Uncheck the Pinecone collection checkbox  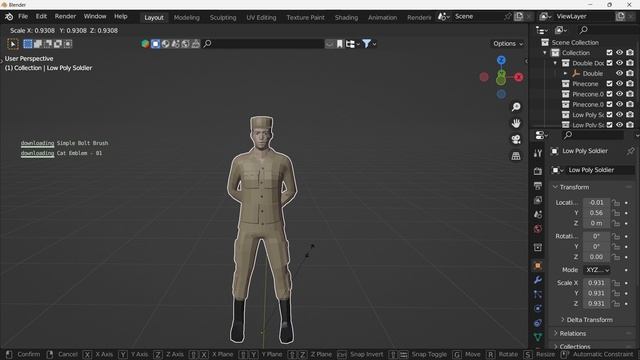(x=609, y=84)
